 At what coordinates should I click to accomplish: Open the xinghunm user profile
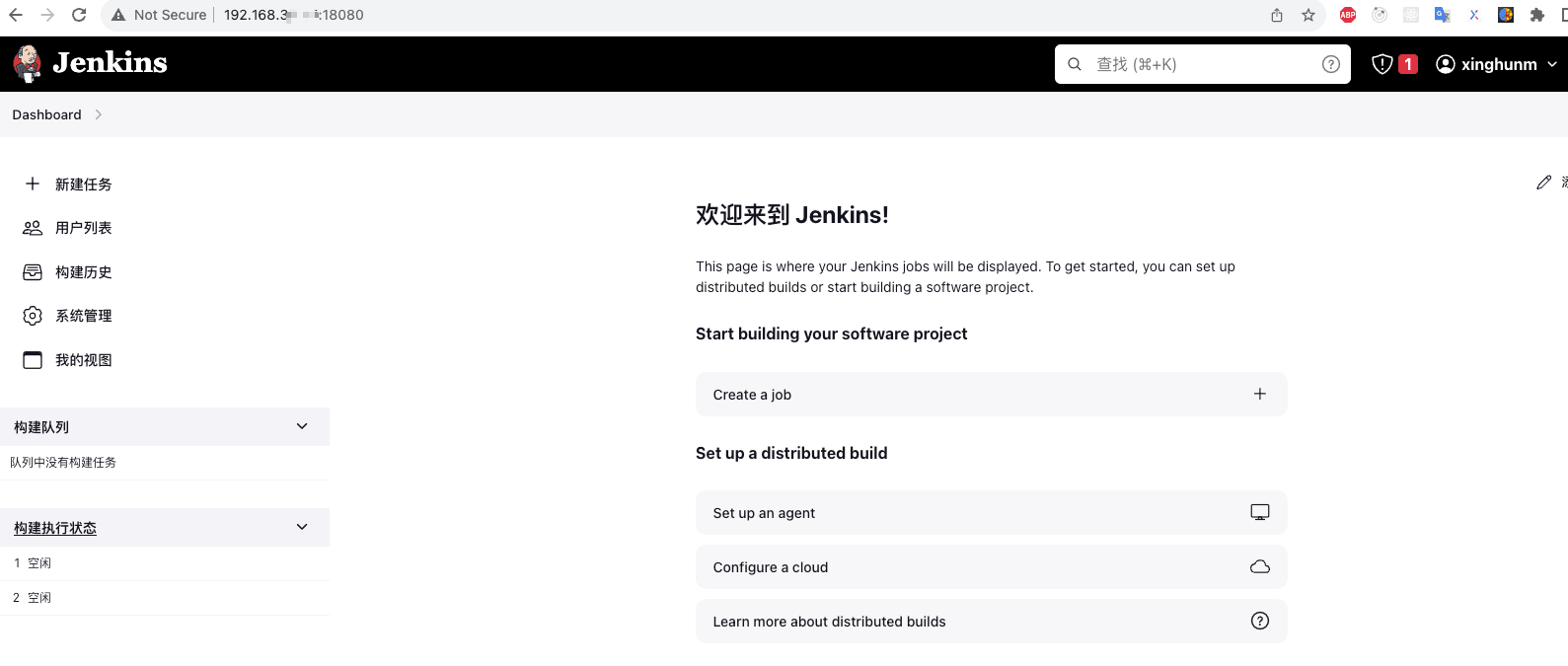[1487, 64]
